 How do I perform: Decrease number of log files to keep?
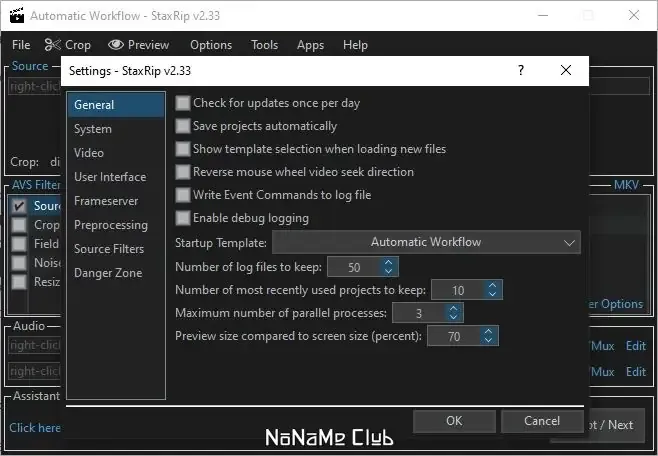[x=389, y=271]
